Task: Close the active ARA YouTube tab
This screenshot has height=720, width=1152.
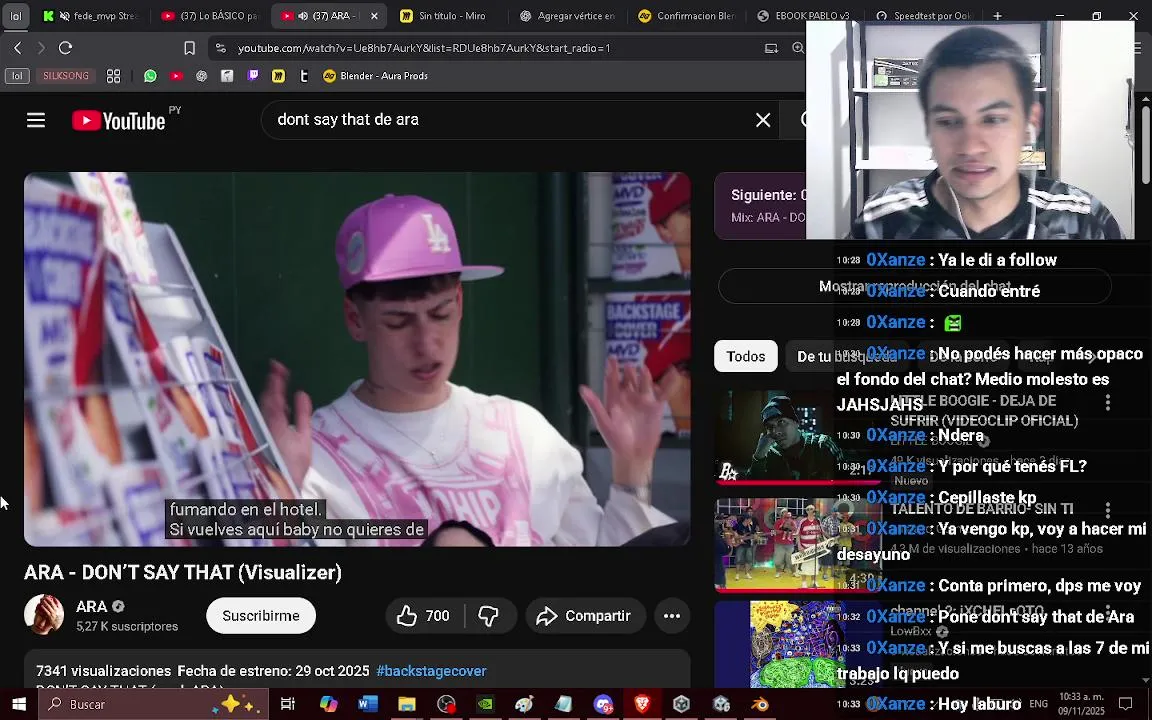Action: click(x=374, y=15)
